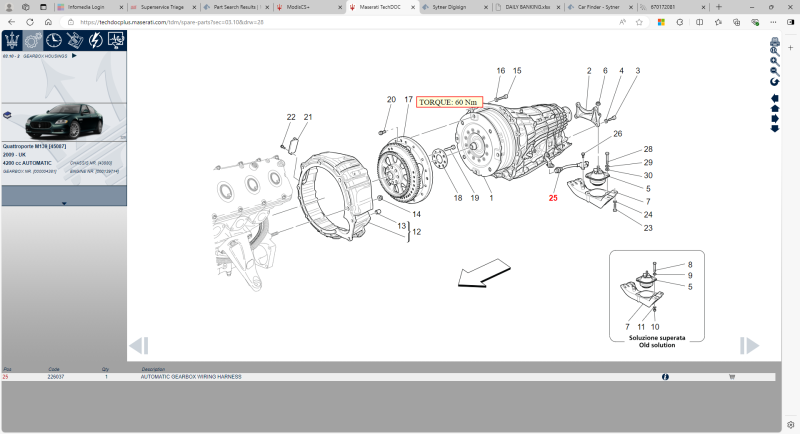Open browser settings and more menu
Screen dimensions: 800x434
[x=773, y=22]
